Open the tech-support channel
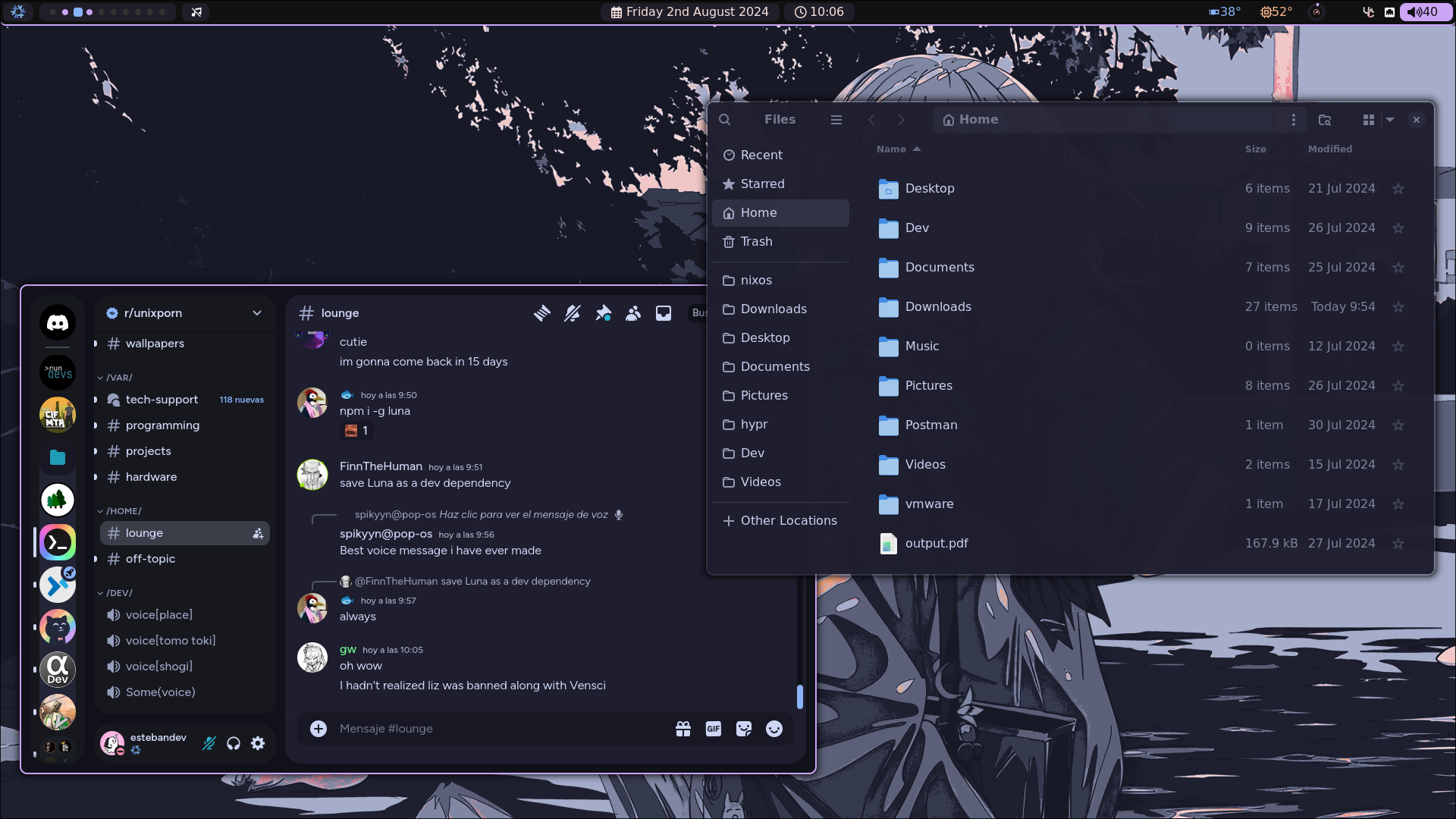Screen dimensions: 1456x819 click(162, 400)
